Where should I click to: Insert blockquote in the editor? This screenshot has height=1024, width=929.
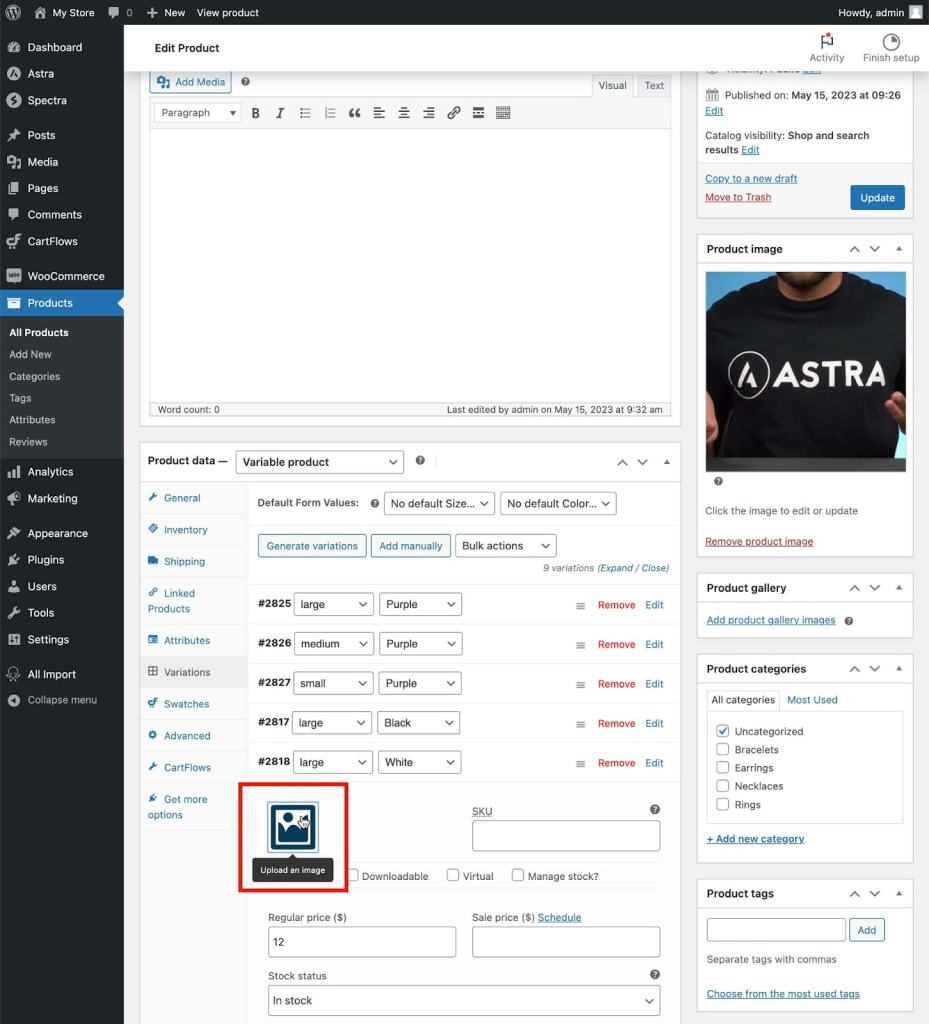354,113
